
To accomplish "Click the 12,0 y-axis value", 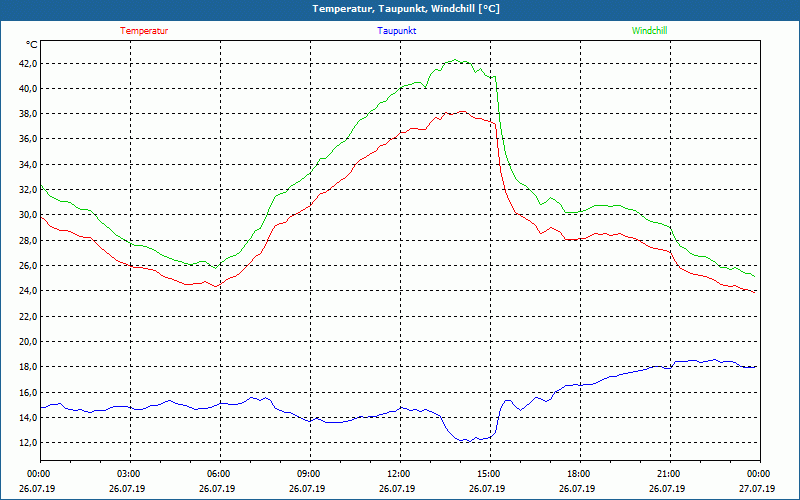I will (x=28, y=443).
